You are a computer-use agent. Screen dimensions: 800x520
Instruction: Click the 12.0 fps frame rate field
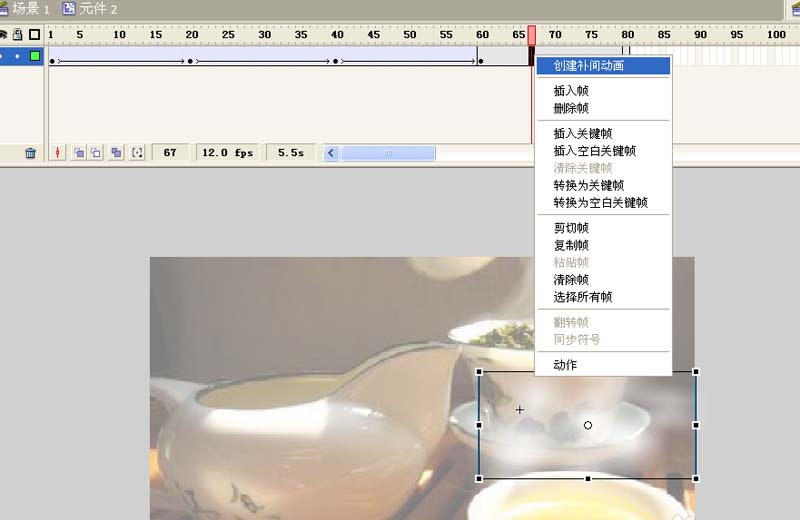(228, 153)
